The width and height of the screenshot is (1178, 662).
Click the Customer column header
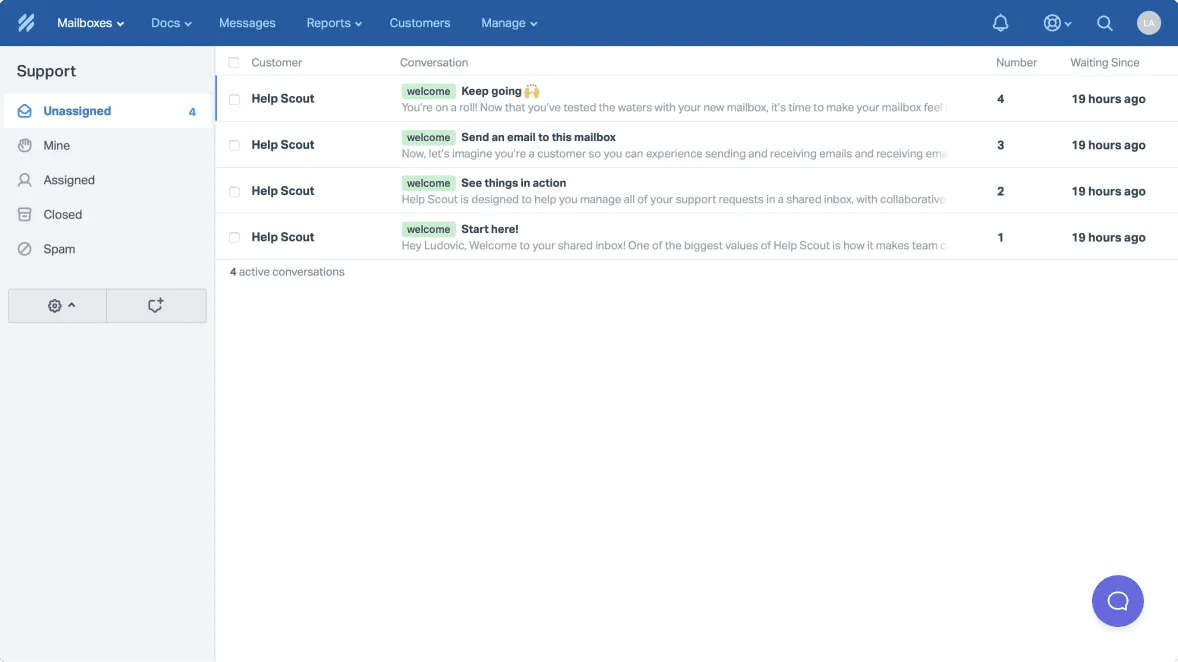[276, 62]
